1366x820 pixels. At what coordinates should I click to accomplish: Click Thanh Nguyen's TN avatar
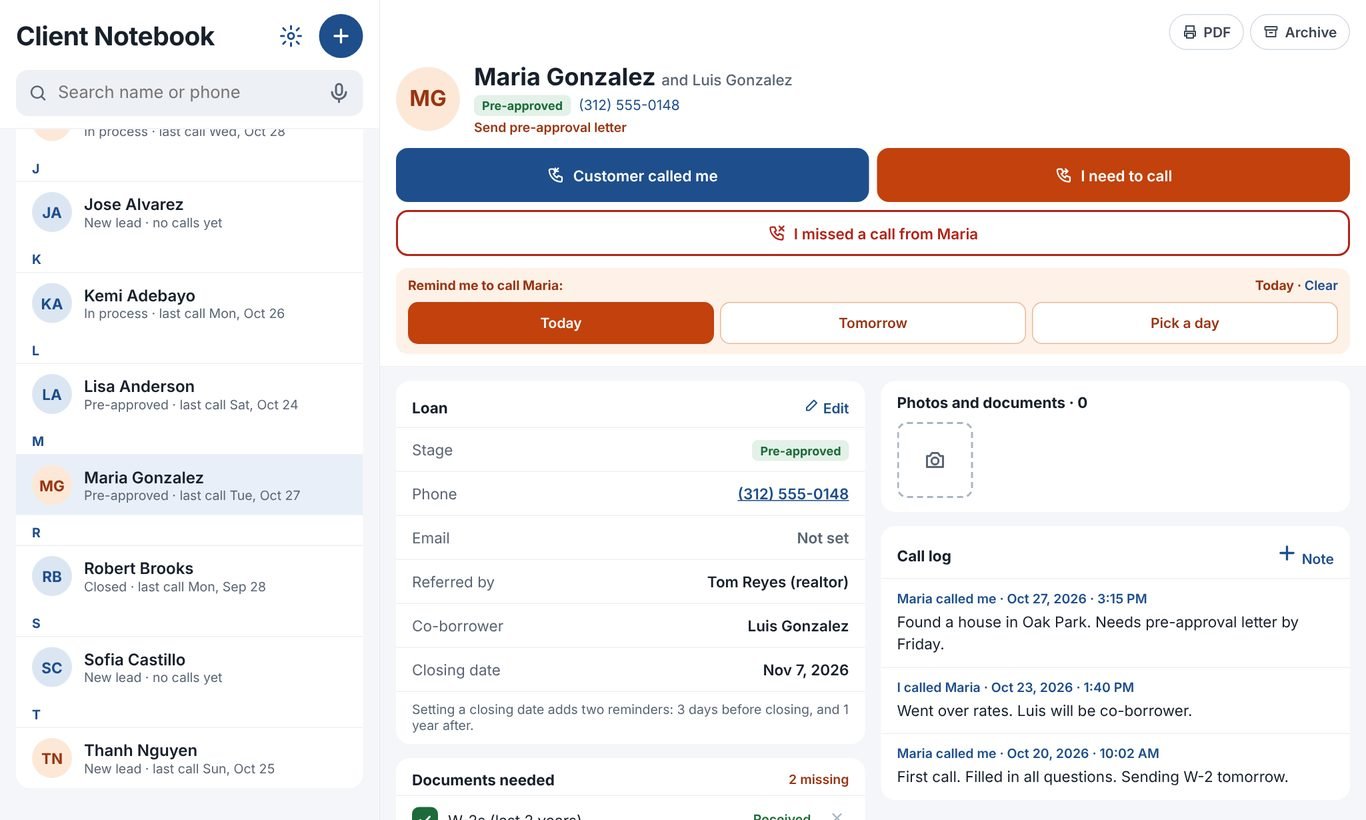coord(52,758)
